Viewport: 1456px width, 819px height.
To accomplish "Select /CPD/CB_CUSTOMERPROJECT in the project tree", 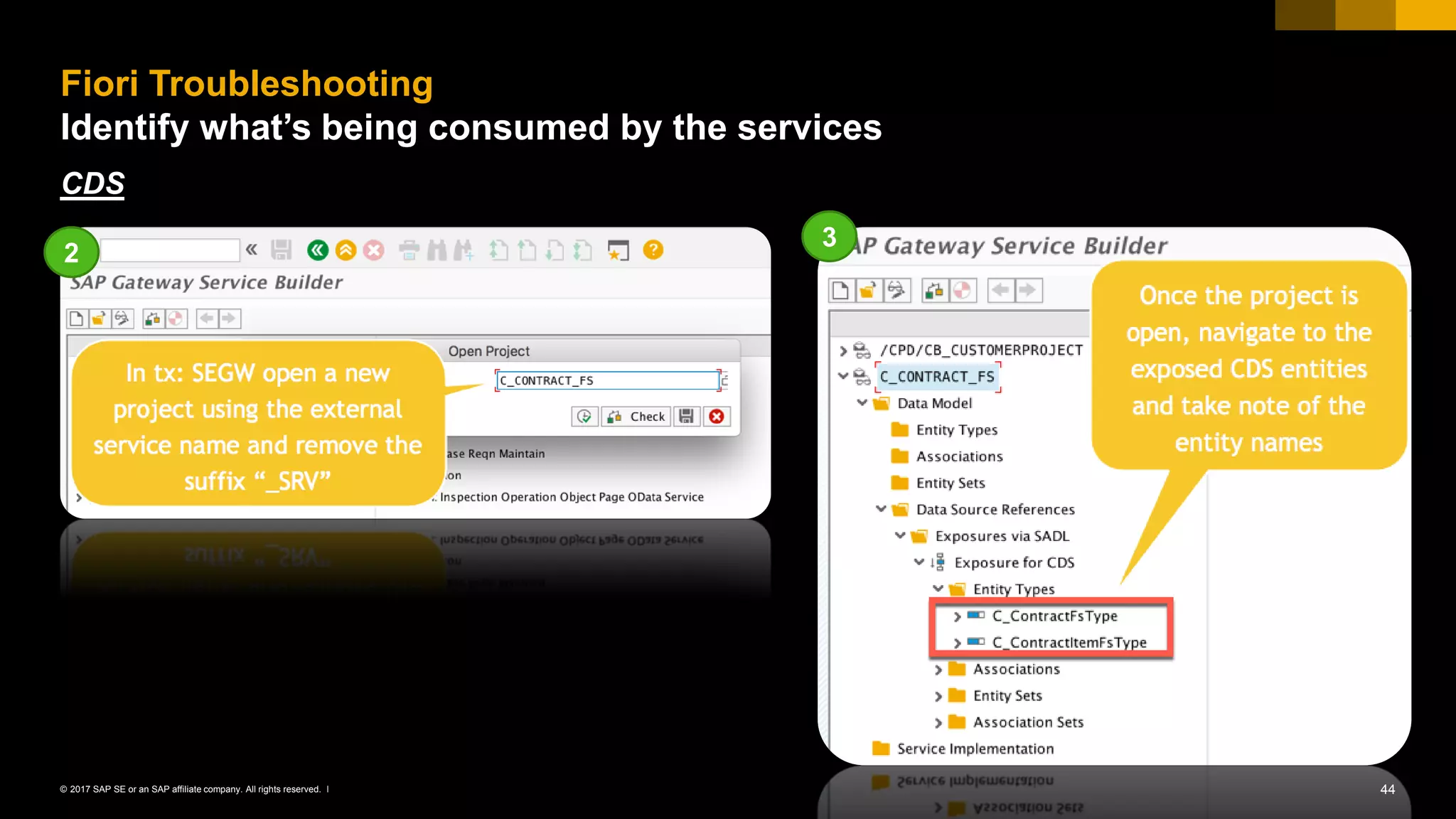I will coord(982,350).
